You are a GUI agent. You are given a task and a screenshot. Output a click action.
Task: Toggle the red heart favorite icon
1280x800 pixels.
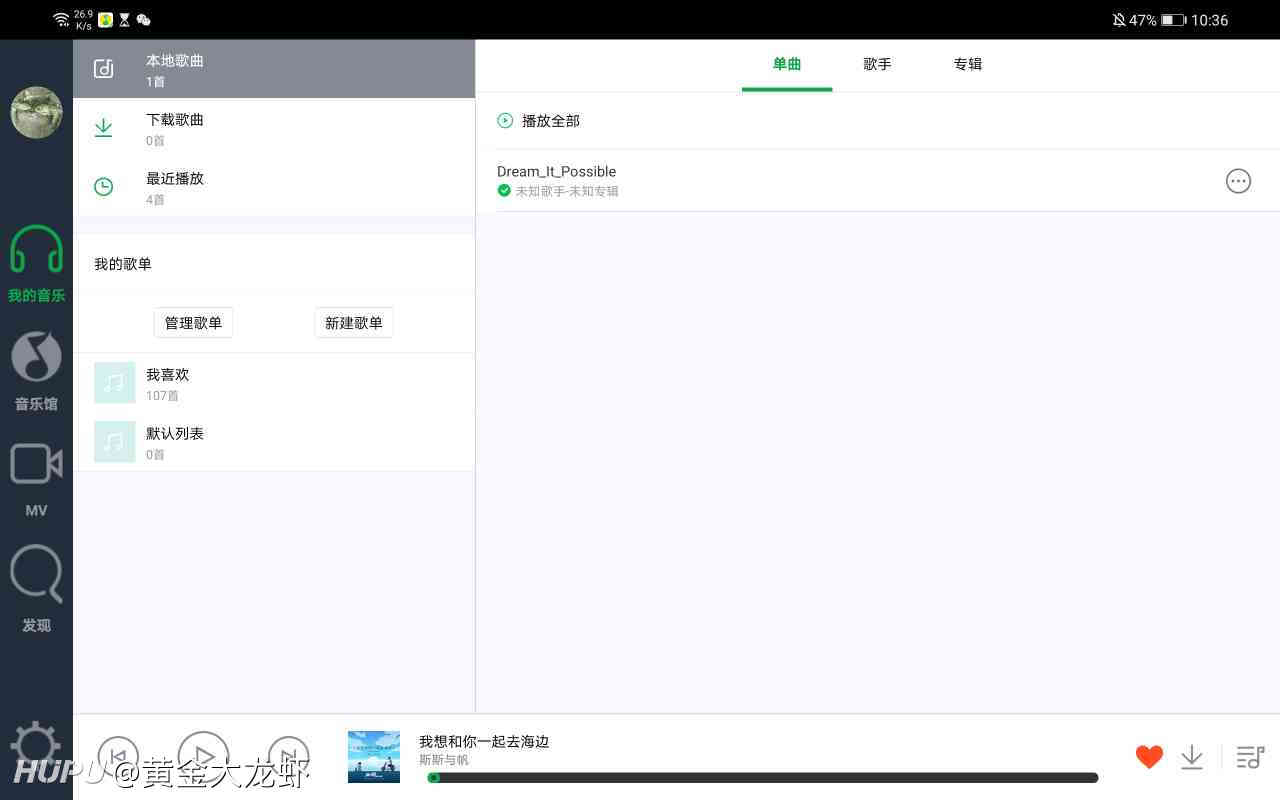[x=1149, y=757]
